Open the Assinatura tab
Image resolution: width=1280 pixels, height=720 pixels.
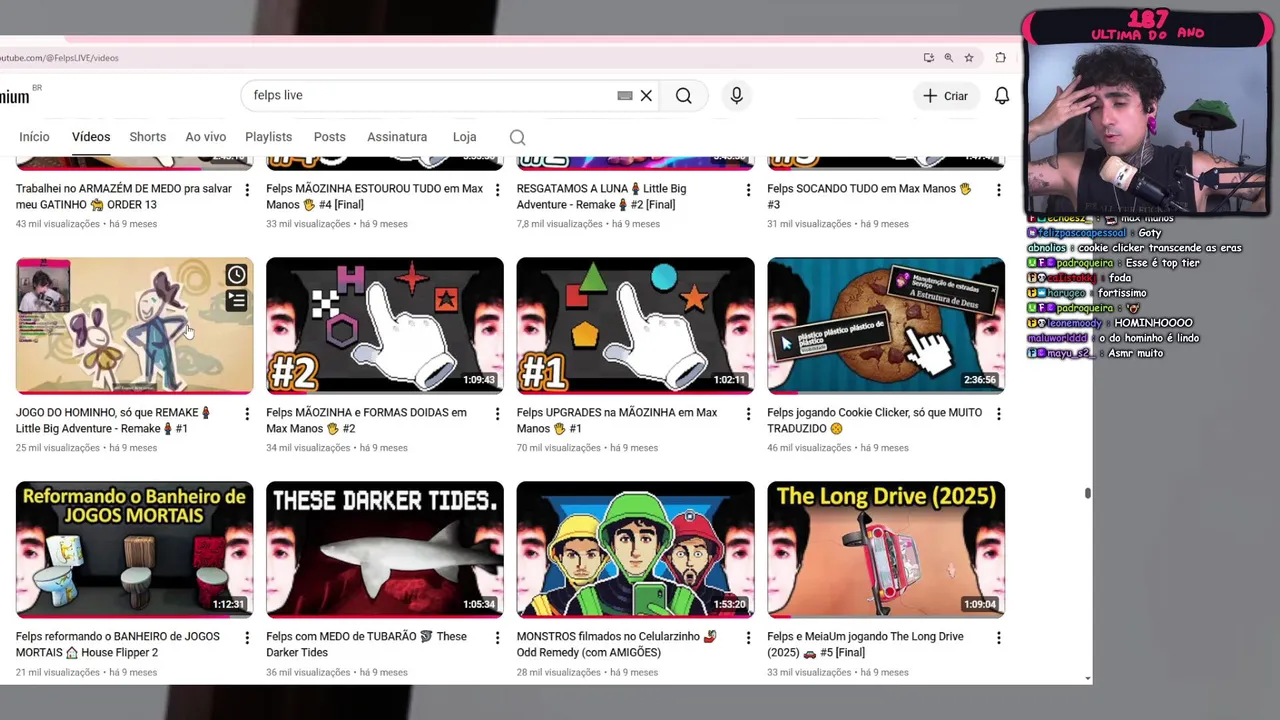[397, 137]
